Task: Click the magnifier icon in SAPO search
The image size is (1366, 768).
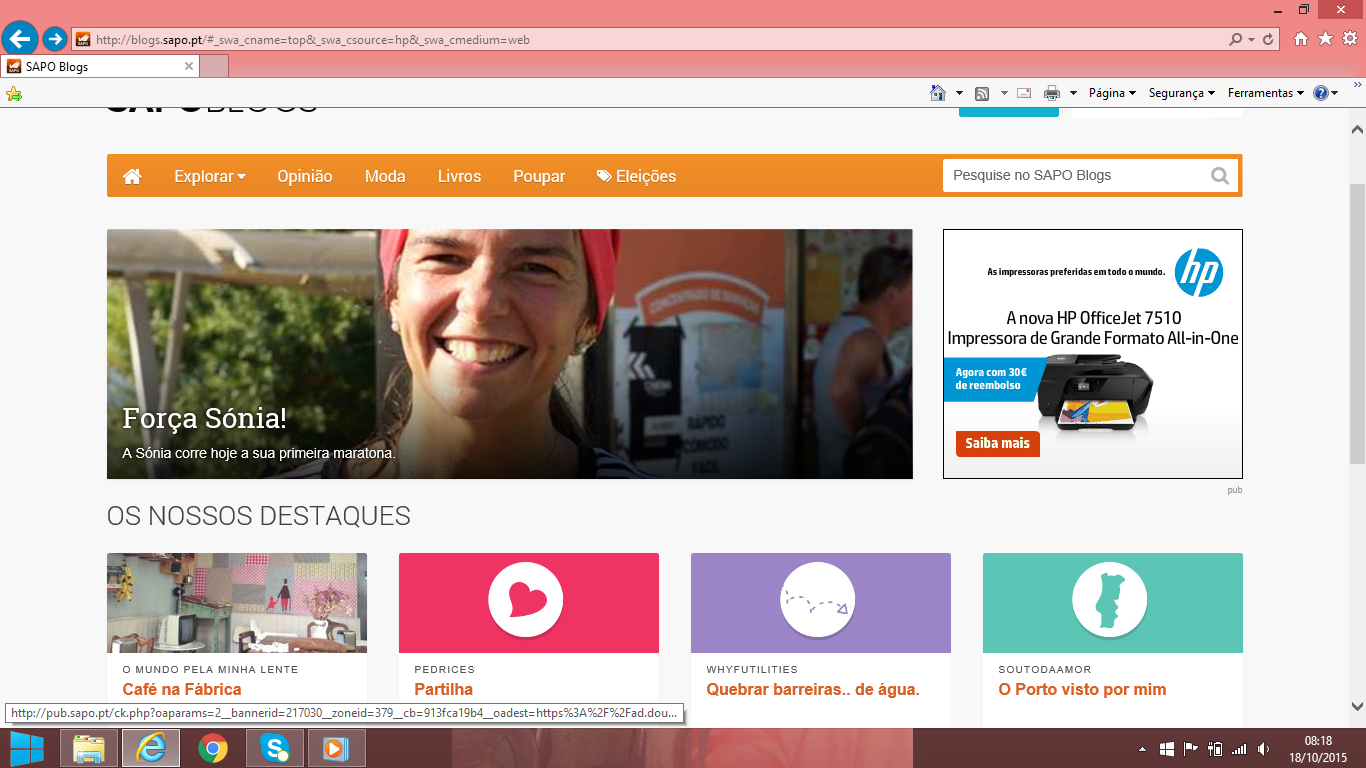Action: [1220, 176]
